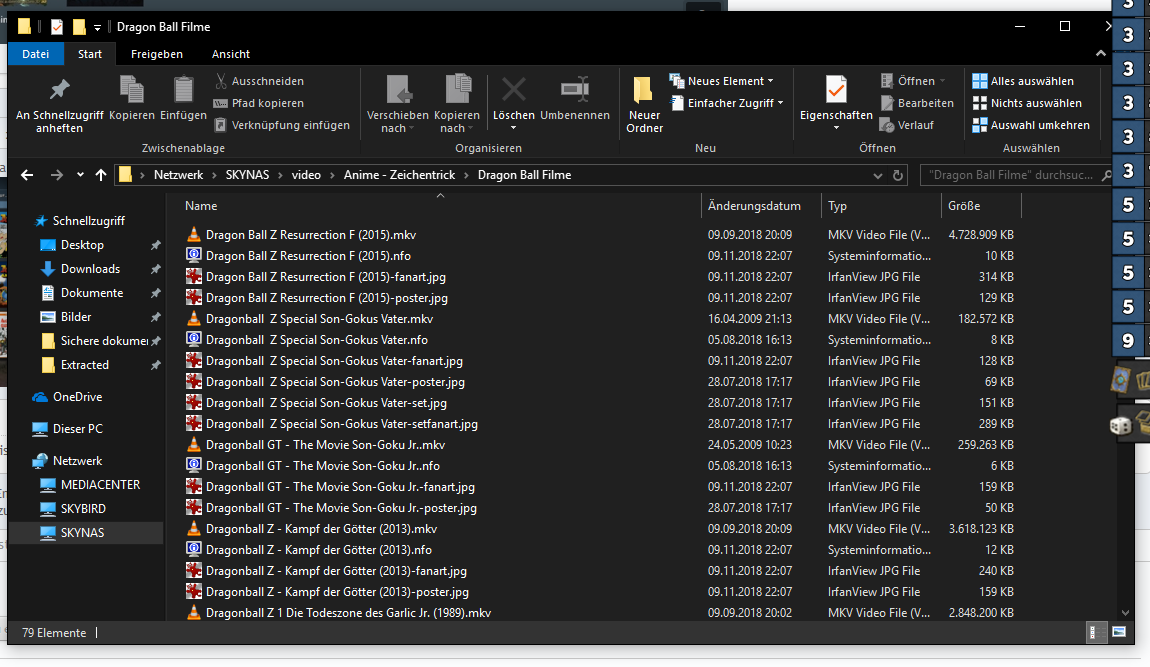Image resolution: width=1150 pixels, height=667 pixels.
Task: Collapse the ribbon with the chevron
Action: (1100, 54)
